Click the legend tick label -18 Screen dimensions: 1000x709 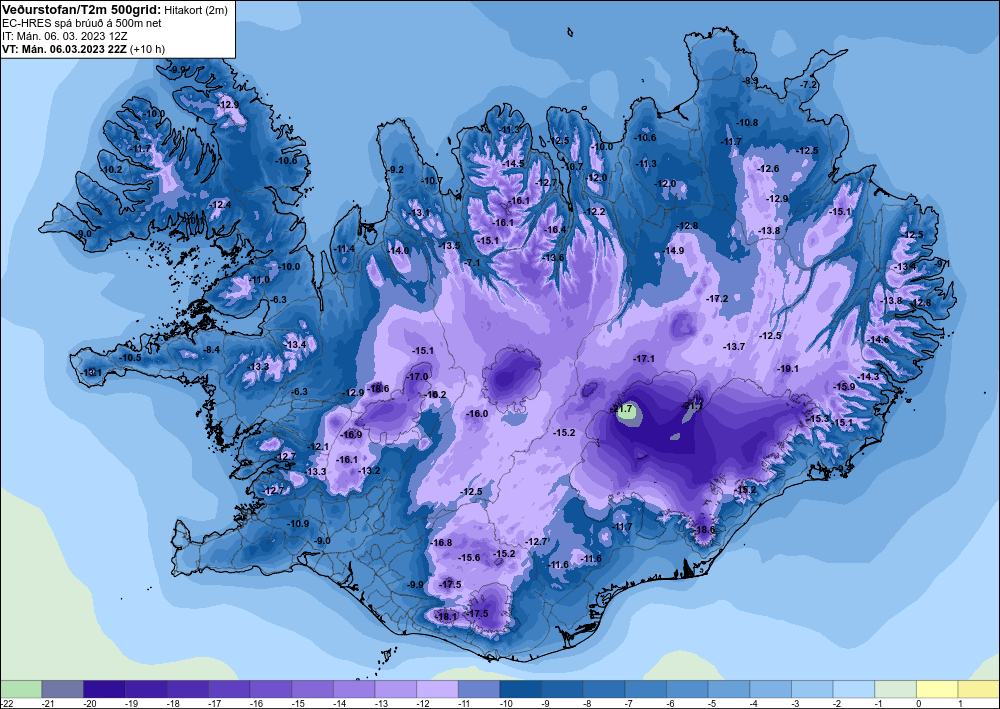(172, 703)
